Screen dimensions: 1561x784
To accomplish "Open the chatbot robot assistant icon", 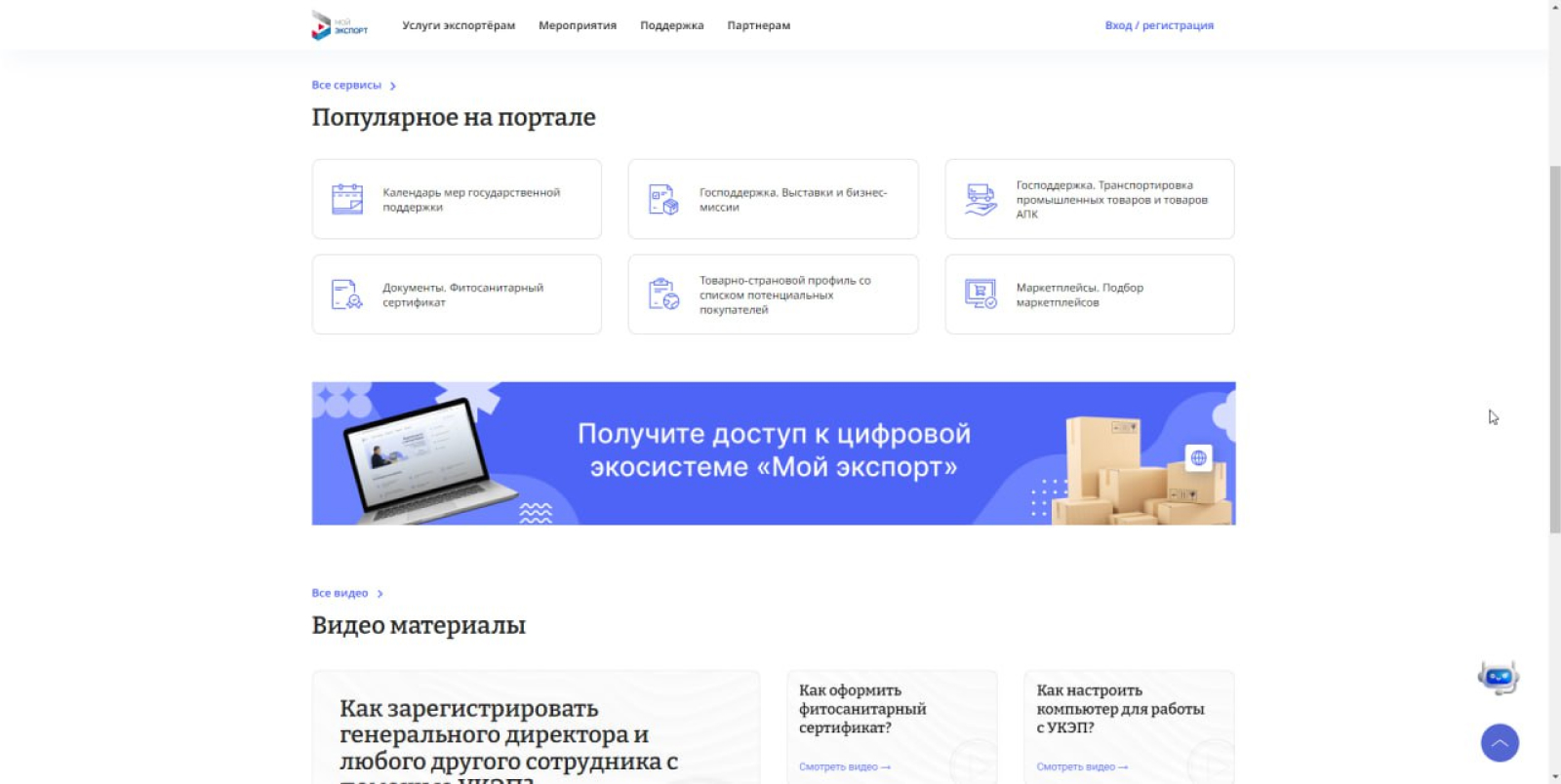I will [x=1499, y=677].
